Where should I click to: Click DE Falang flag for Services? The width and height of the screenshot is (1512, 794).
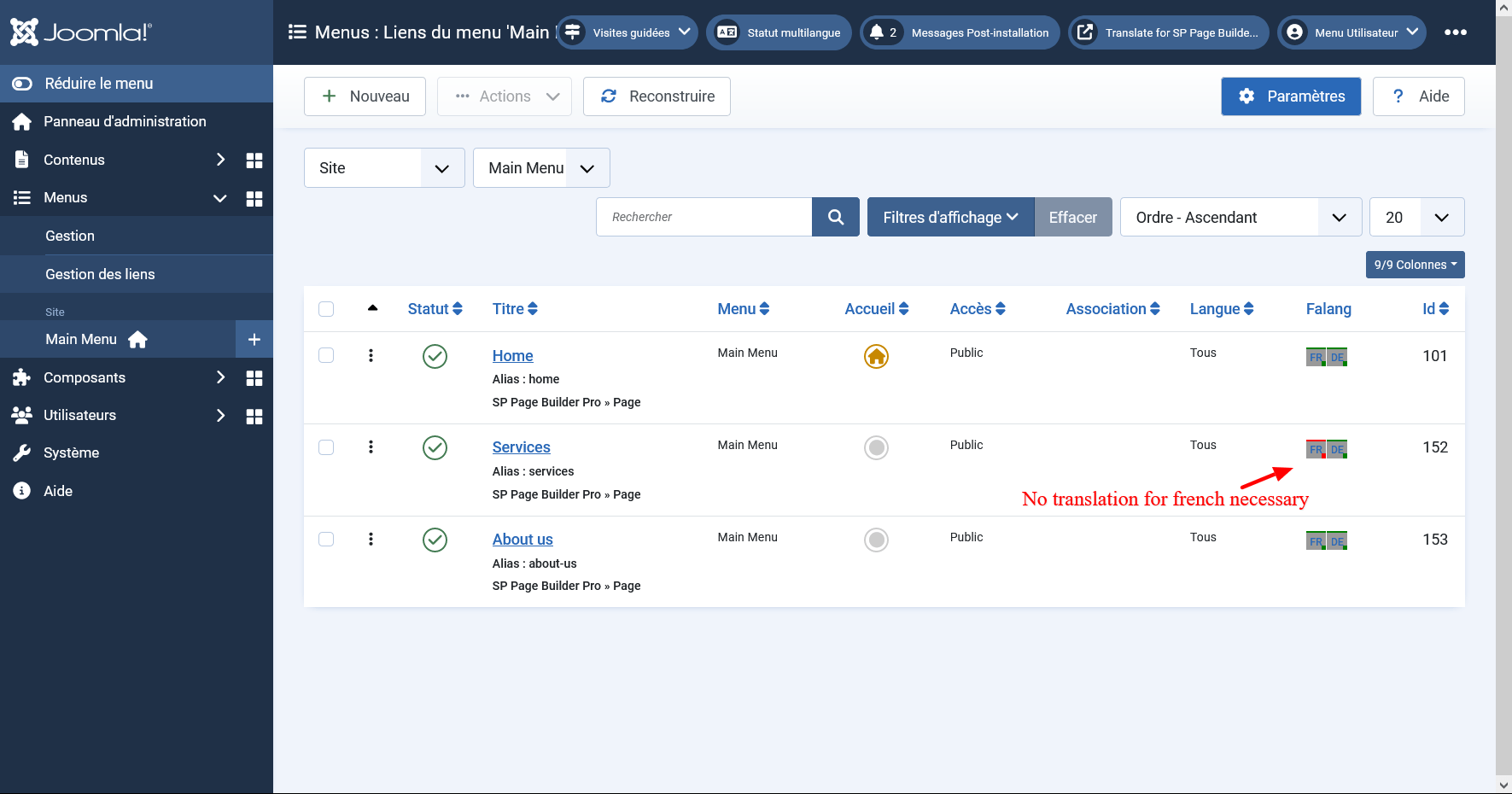point(1337,449)
